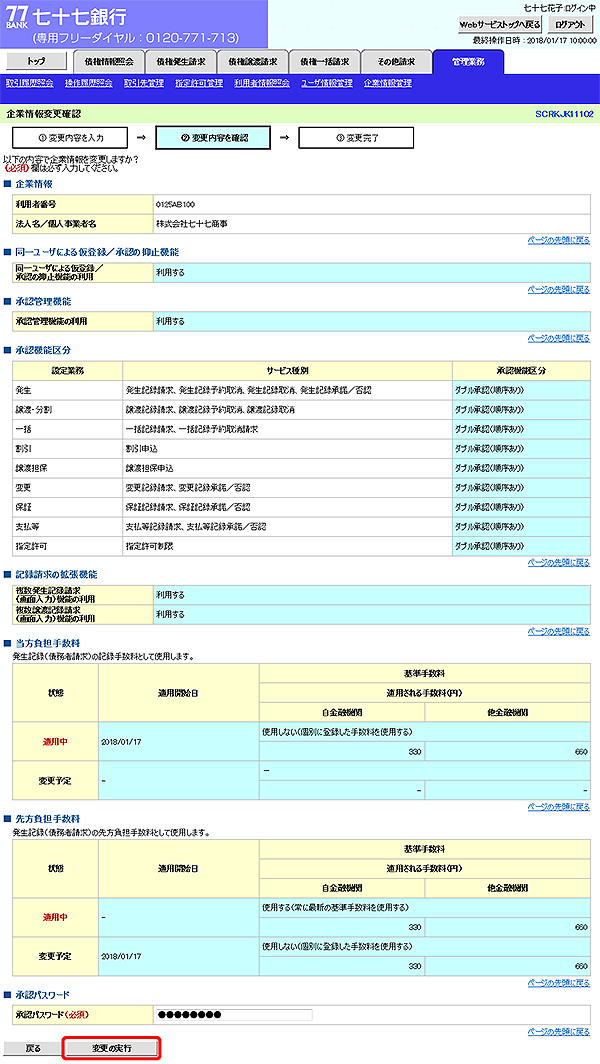Open ユーザ情報管理 submenu link

tap(327, 83)
